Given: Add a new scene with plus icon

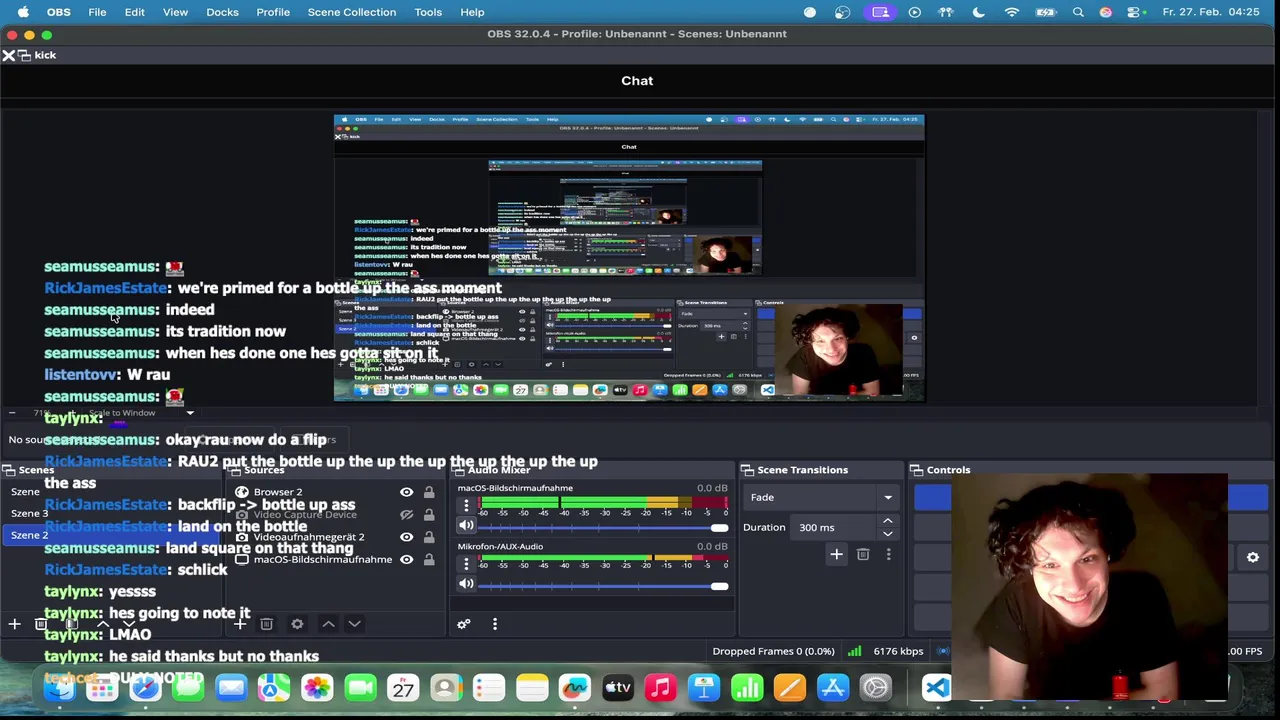Looking at the screenshot, I should click(x=14, y=624).
